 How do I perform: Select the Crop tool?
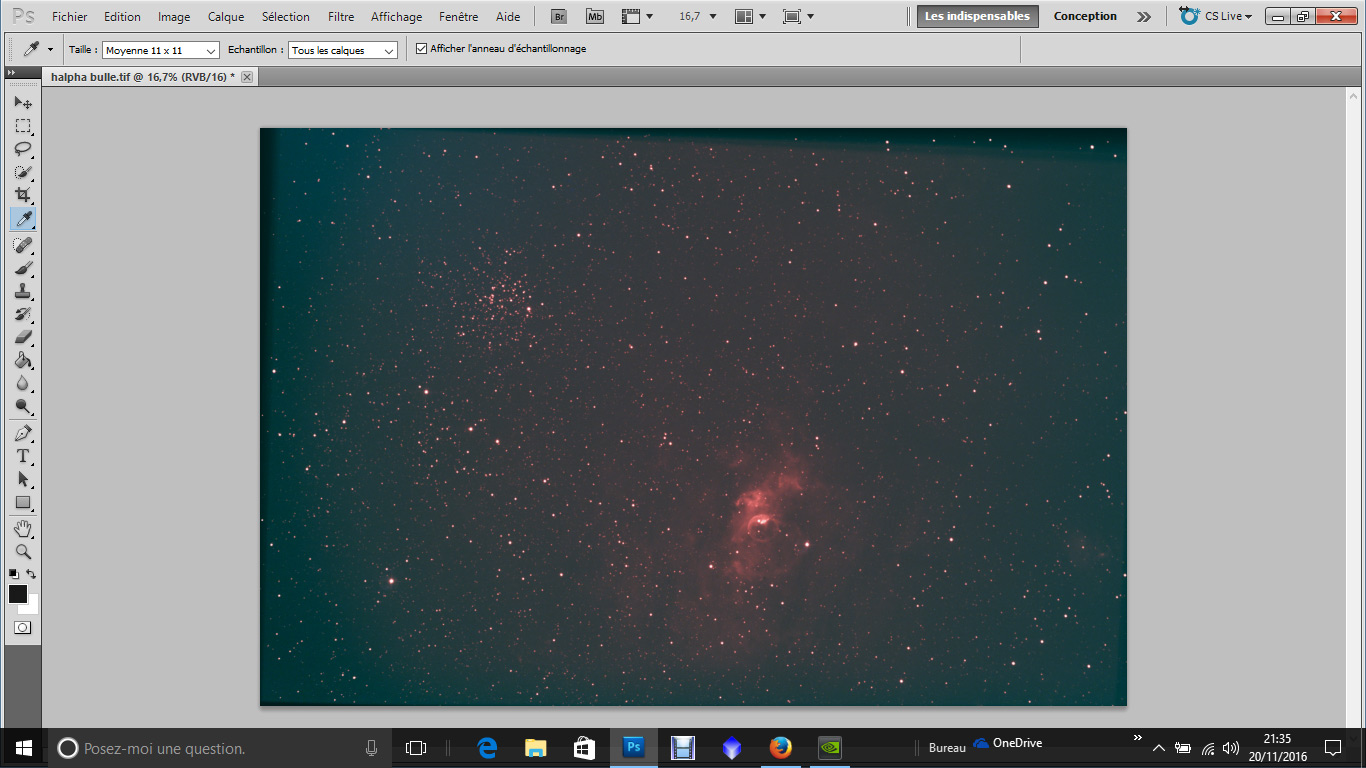23,195
